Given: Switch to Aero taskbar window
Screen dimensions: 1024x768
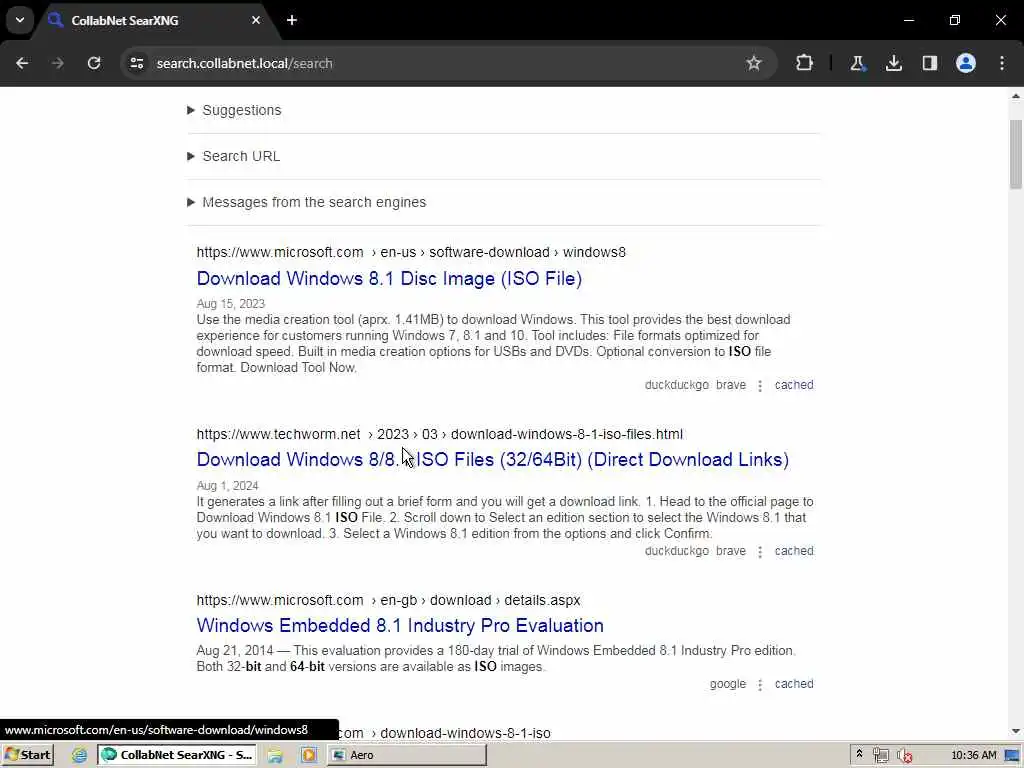Looking at the screenshot, I should pos(407,756).
